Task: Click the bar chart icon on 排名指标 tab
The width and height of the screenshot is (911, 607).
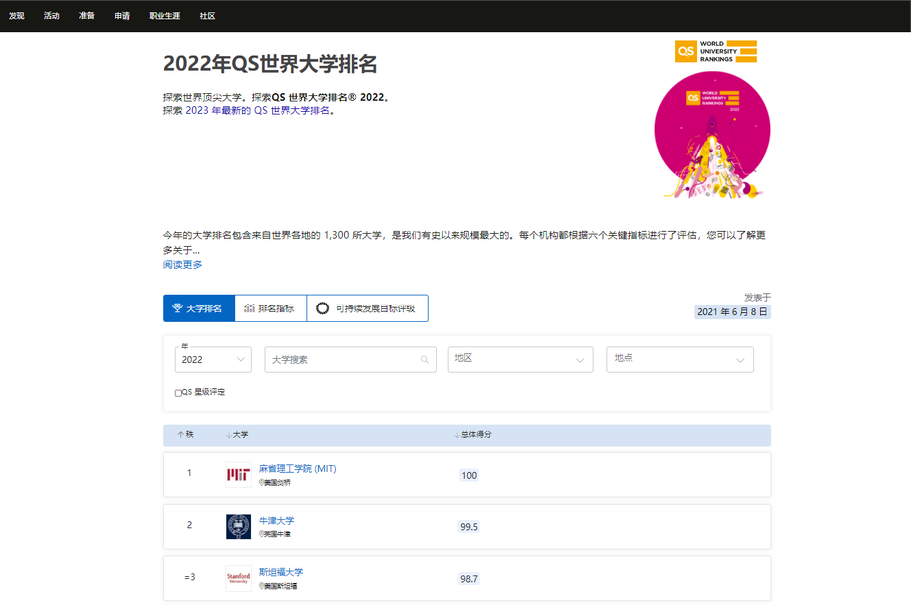Action: [249, 308]
